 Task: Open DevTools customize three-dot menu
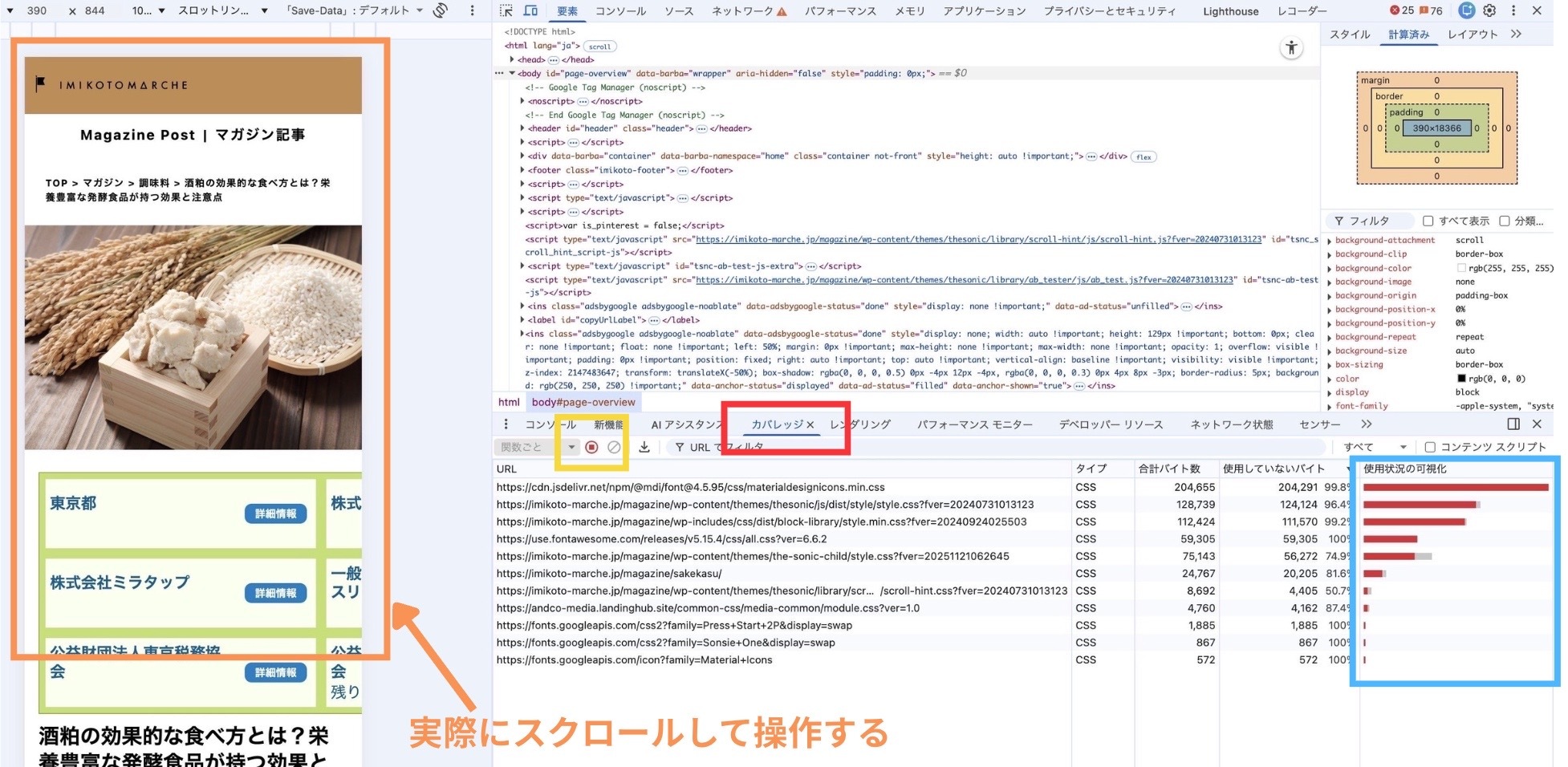(1513, 10)
